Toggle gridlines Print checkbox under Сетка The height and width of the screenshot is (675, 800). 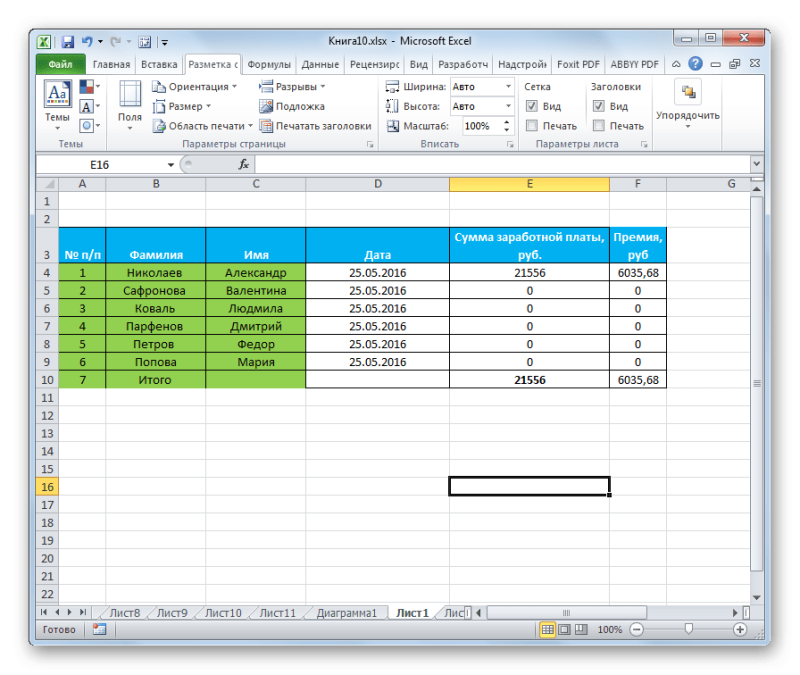(532, 126)
